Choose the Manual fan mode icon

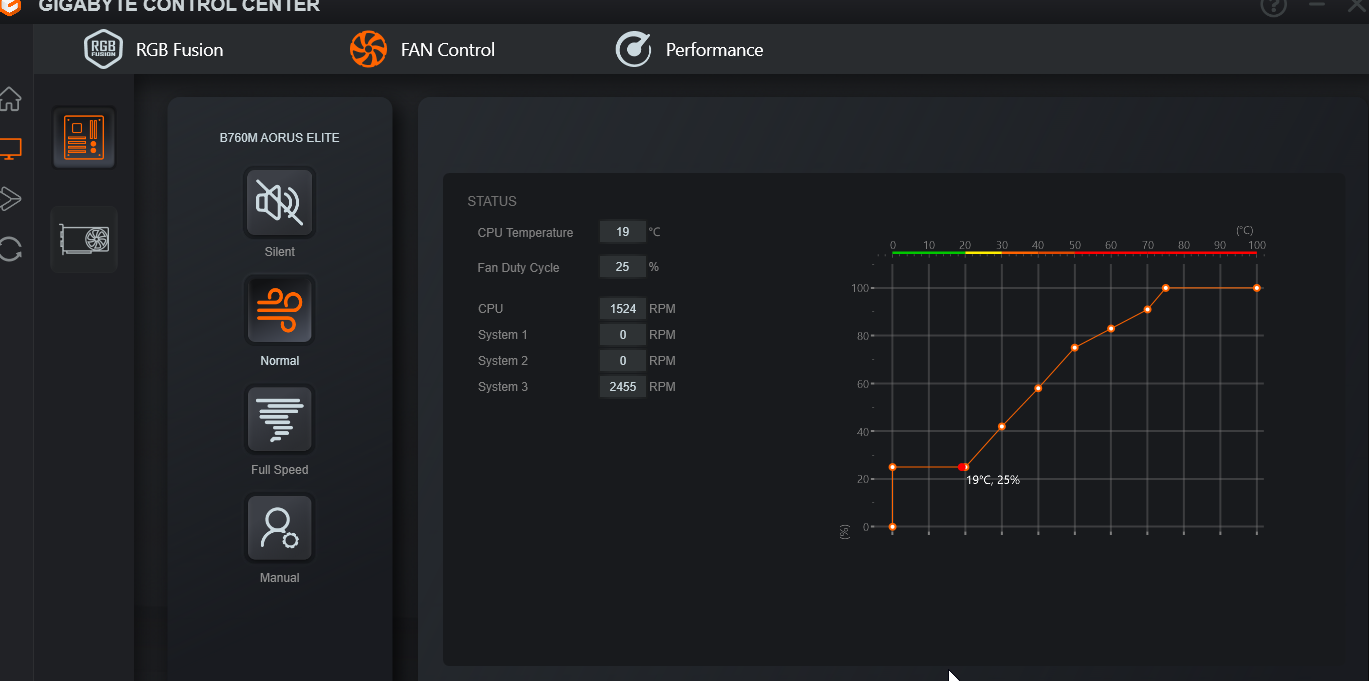pyautogui.click(x=280, y=528)
